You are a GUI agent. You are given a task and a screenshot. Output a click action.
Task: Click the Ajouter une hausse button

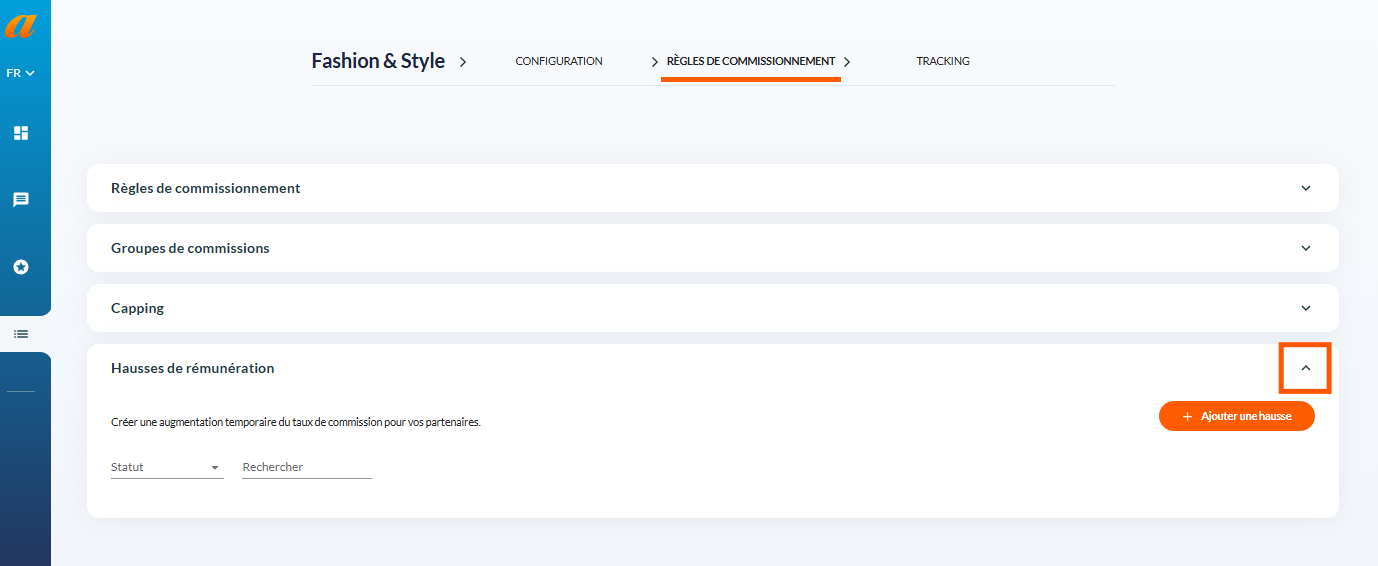point(1237,416)
